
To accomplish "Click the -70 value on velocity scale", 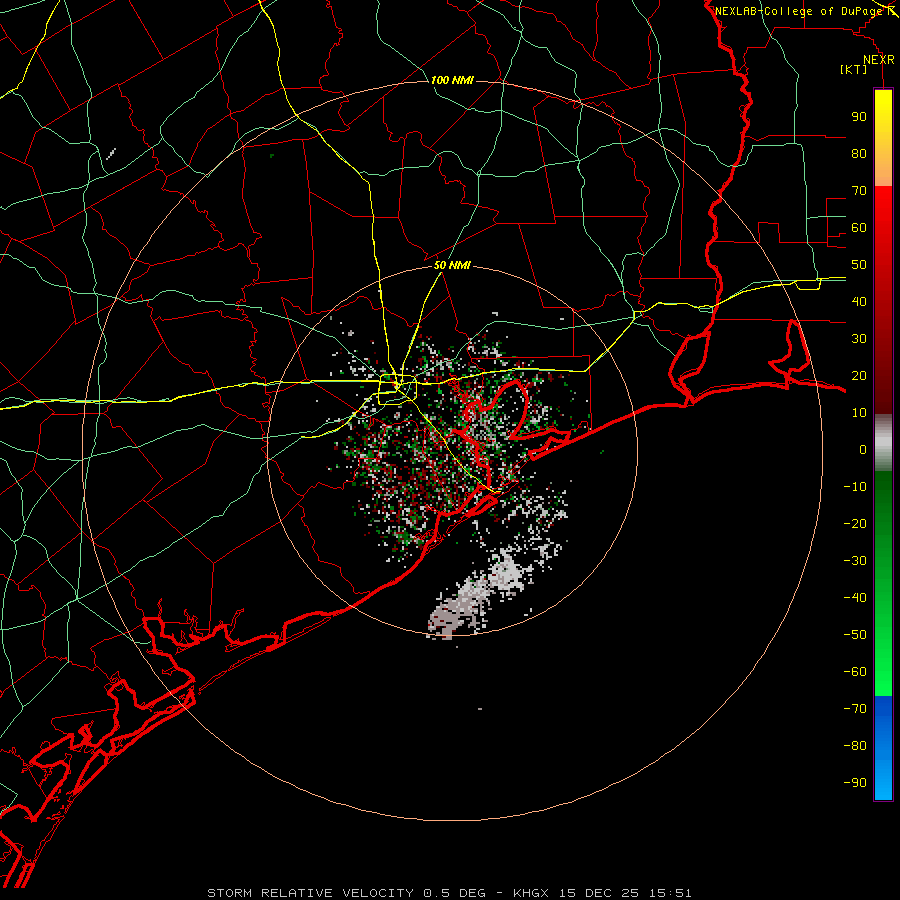I will click(855, 709).
